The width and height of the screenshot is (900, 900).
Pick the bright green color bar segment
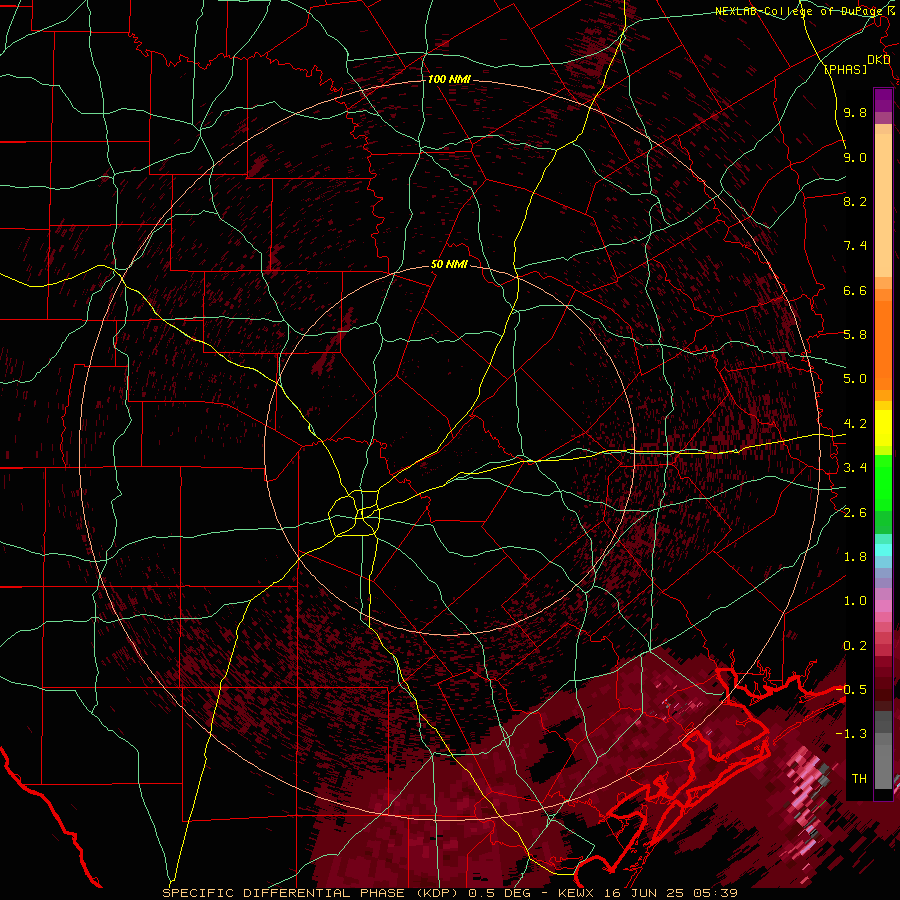[x=883, y=483]
